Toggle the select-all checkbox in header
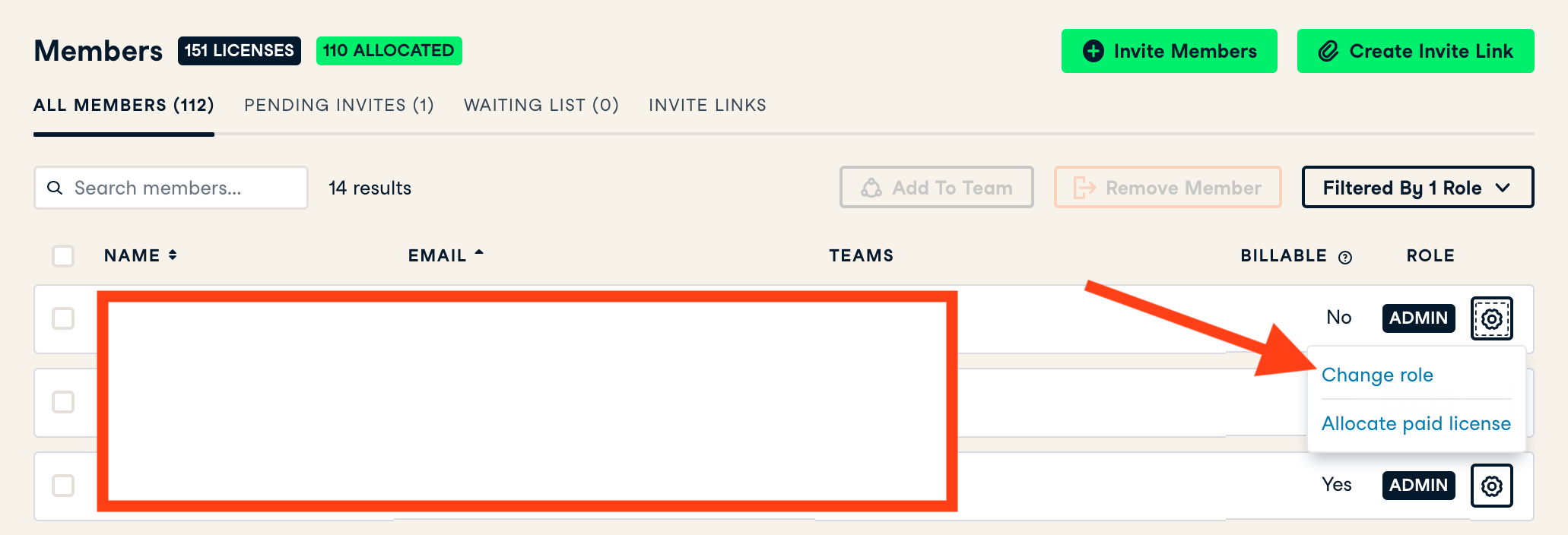1568x535 pixels. click(63, 256)
